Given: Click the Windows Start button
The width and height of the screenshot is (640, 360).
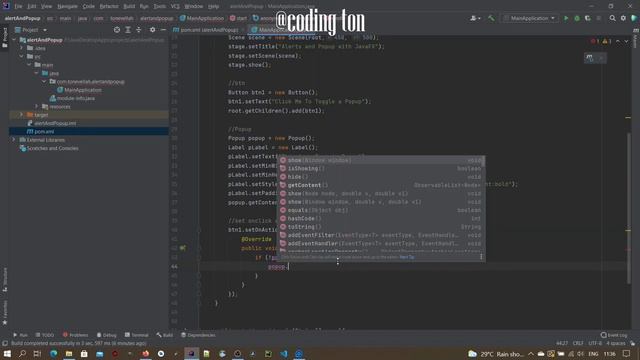Looking at the screenshot, I should pyautogui.click(x=7, y=353).
